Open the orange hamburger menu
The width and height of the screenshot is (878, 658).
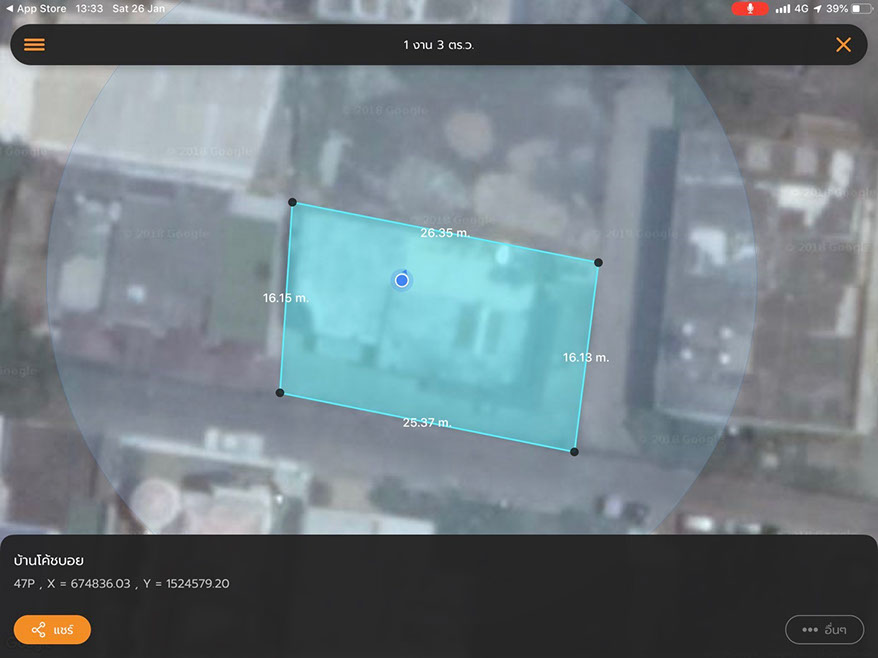(34, 45)
